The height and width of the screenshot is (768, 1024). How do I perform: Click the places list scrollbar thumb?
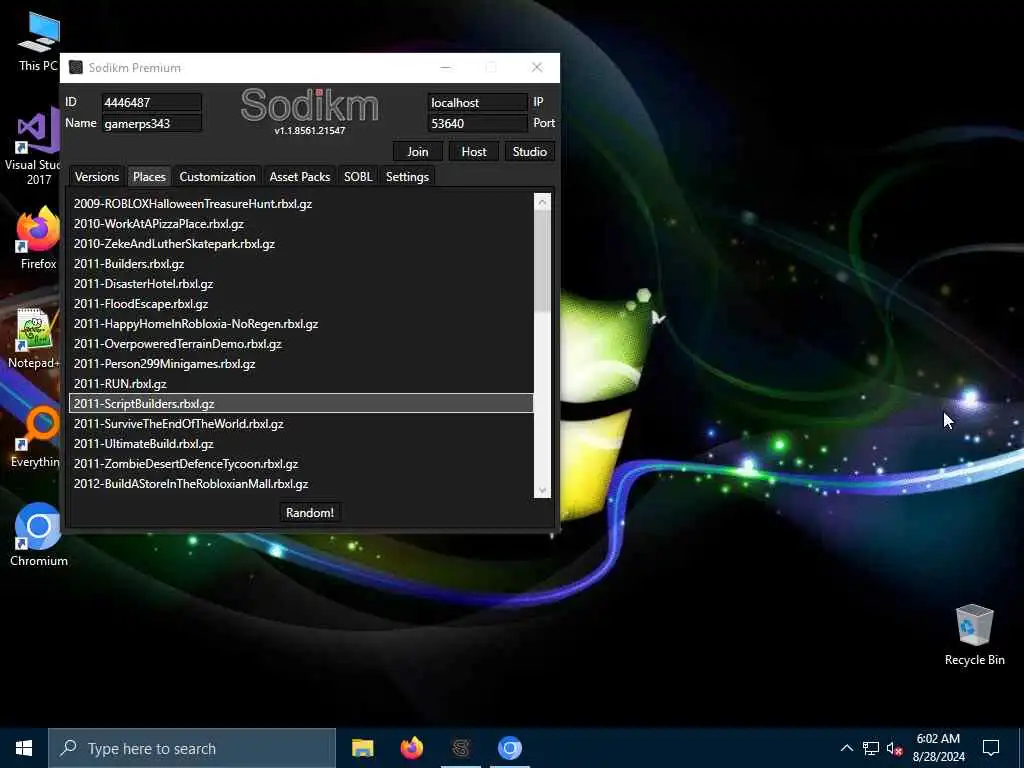coord(542,261)
